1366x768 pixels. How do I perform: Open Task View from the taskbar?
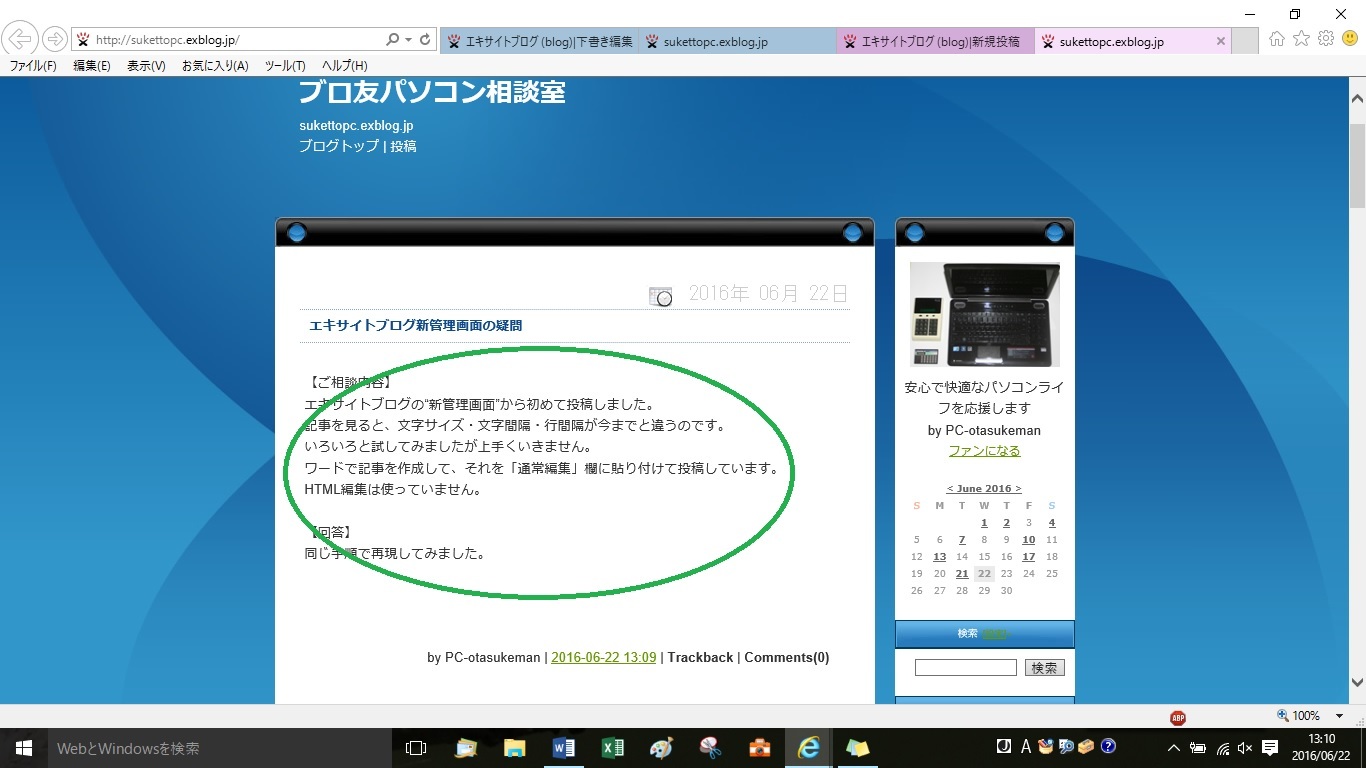tap(416, 748)
